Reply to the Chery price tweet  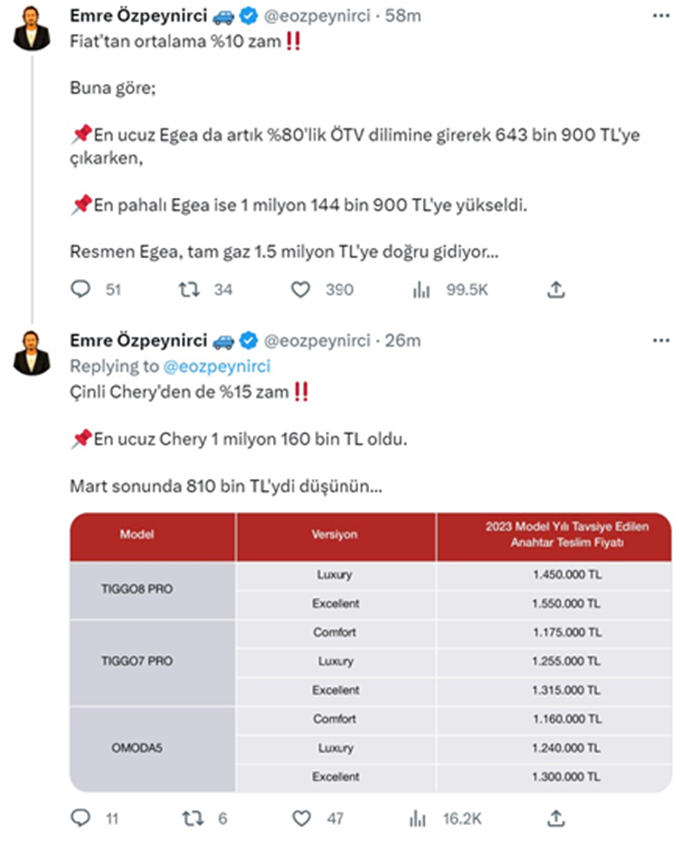tap(82, 818)
